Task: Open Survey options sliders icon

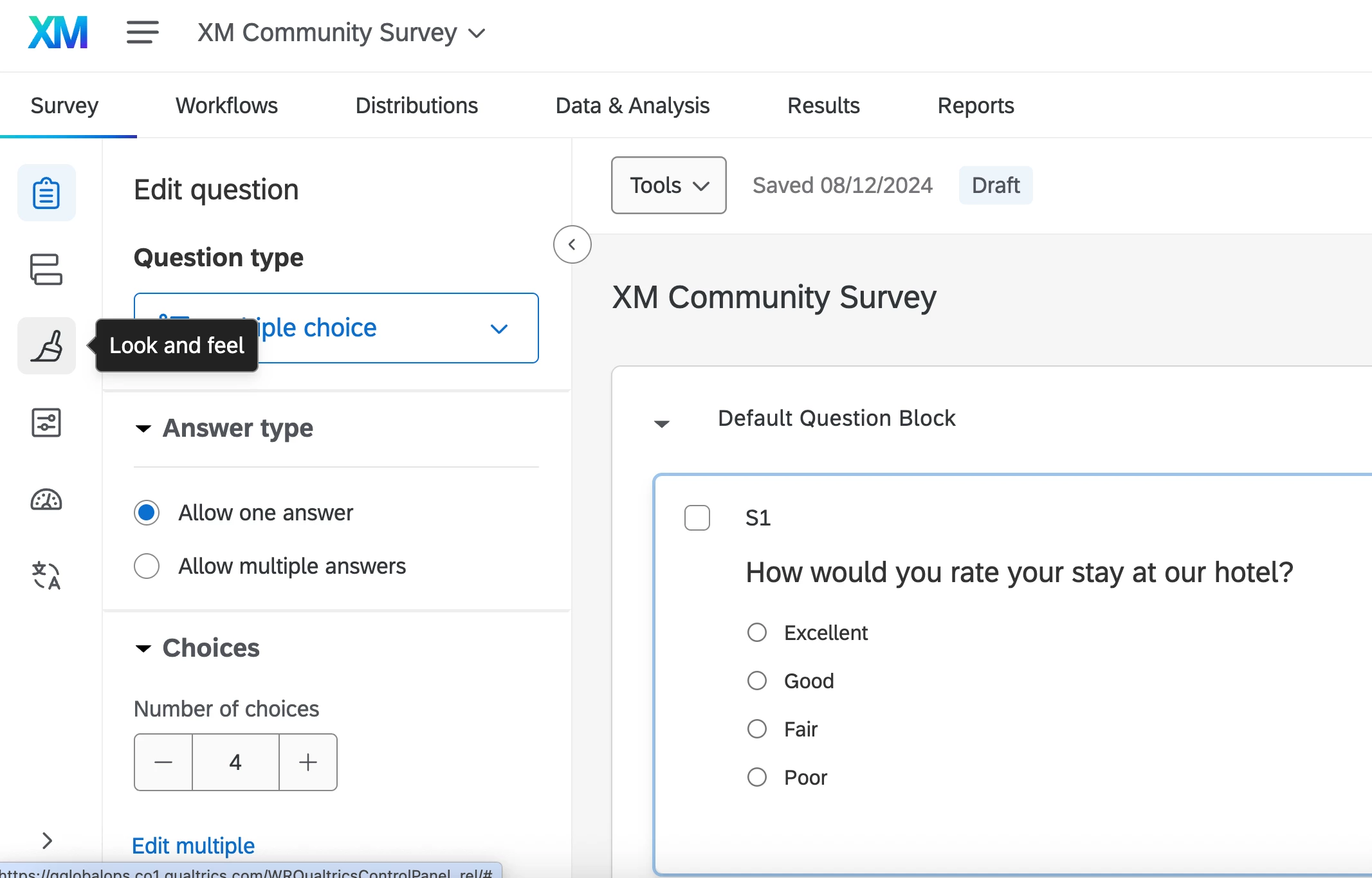Action: coord(46,423)
